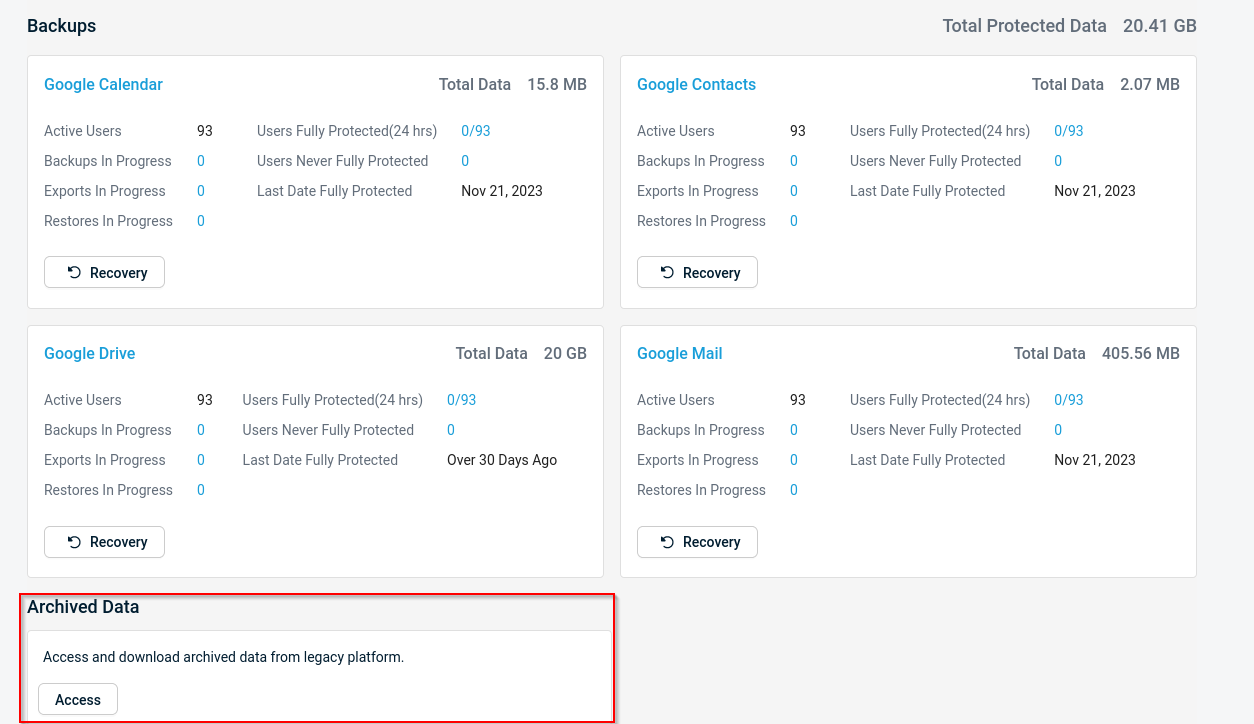Image resolution: width=1254 pixels, height=724 pixels.
Task: Start Recovery for Google Drive
Action: tap(104, 542)
